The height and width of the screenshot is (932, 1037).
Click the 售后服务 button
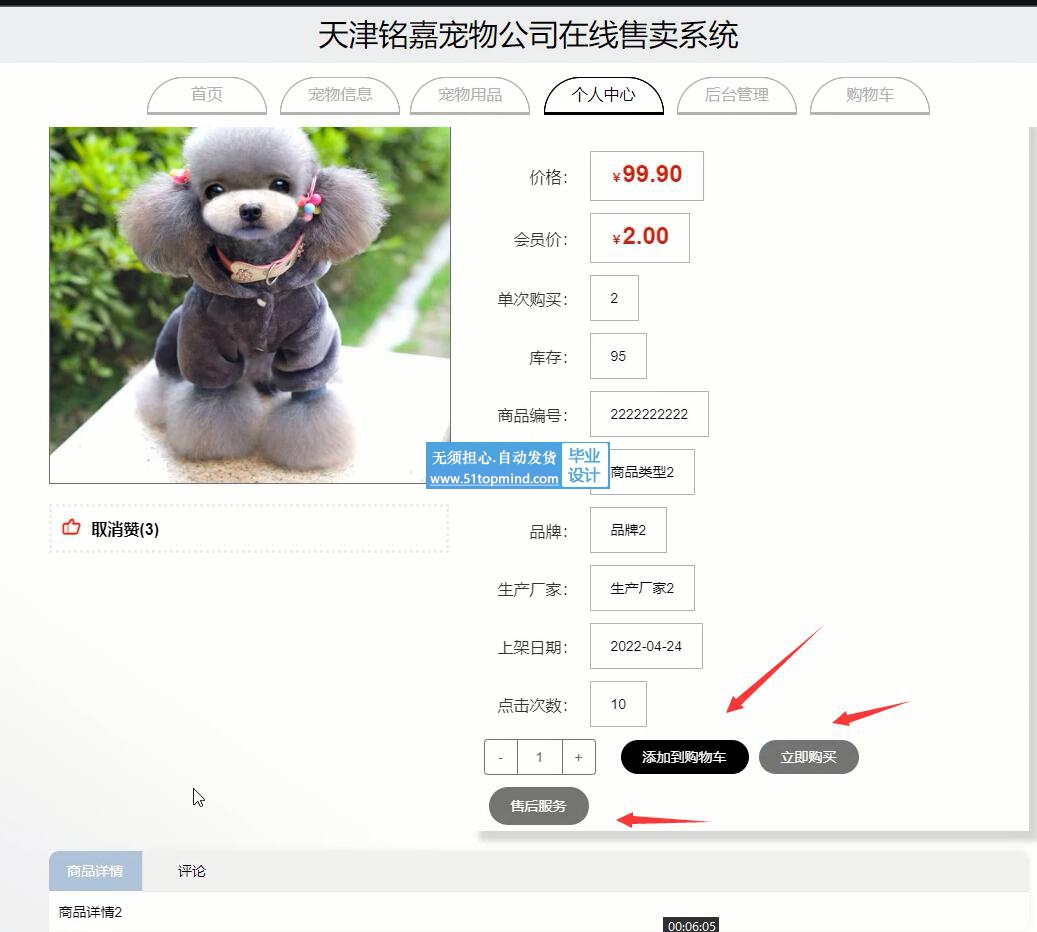point(538,806)
